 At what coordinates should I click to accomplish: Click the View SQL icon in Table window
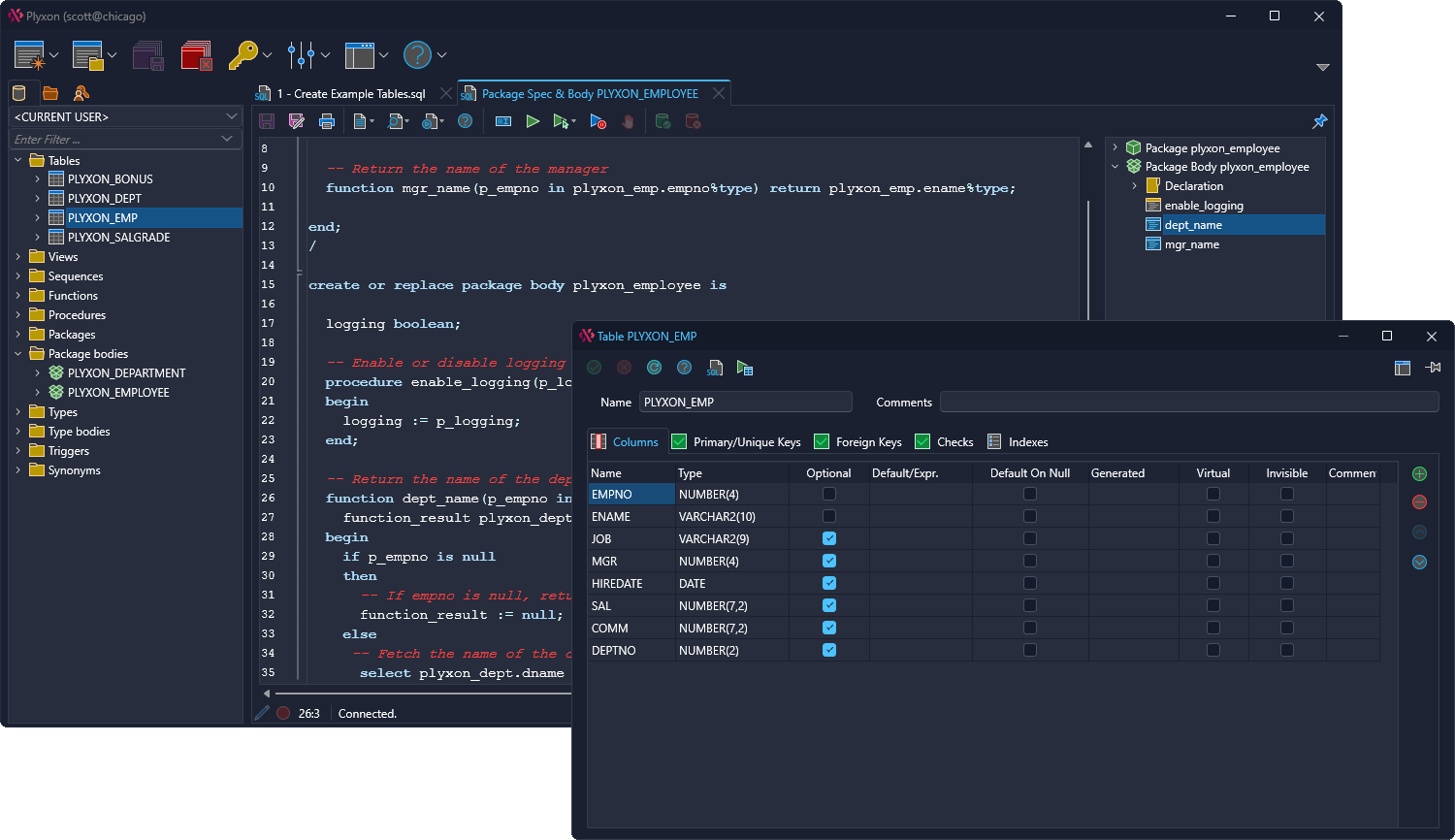[x=715, y=368]
